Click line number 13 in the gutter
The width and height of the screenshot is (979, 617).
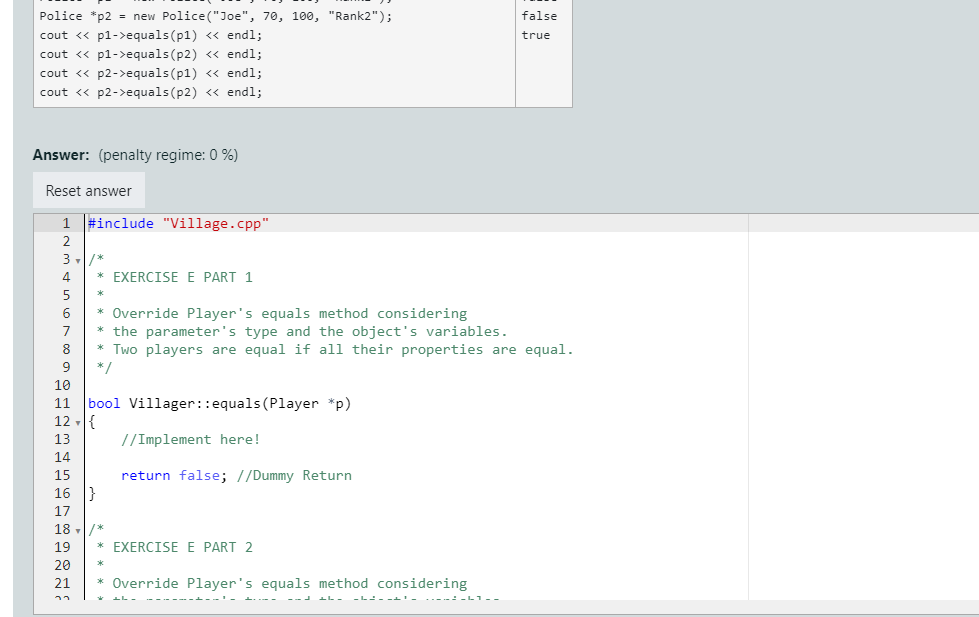click(62, 439)
